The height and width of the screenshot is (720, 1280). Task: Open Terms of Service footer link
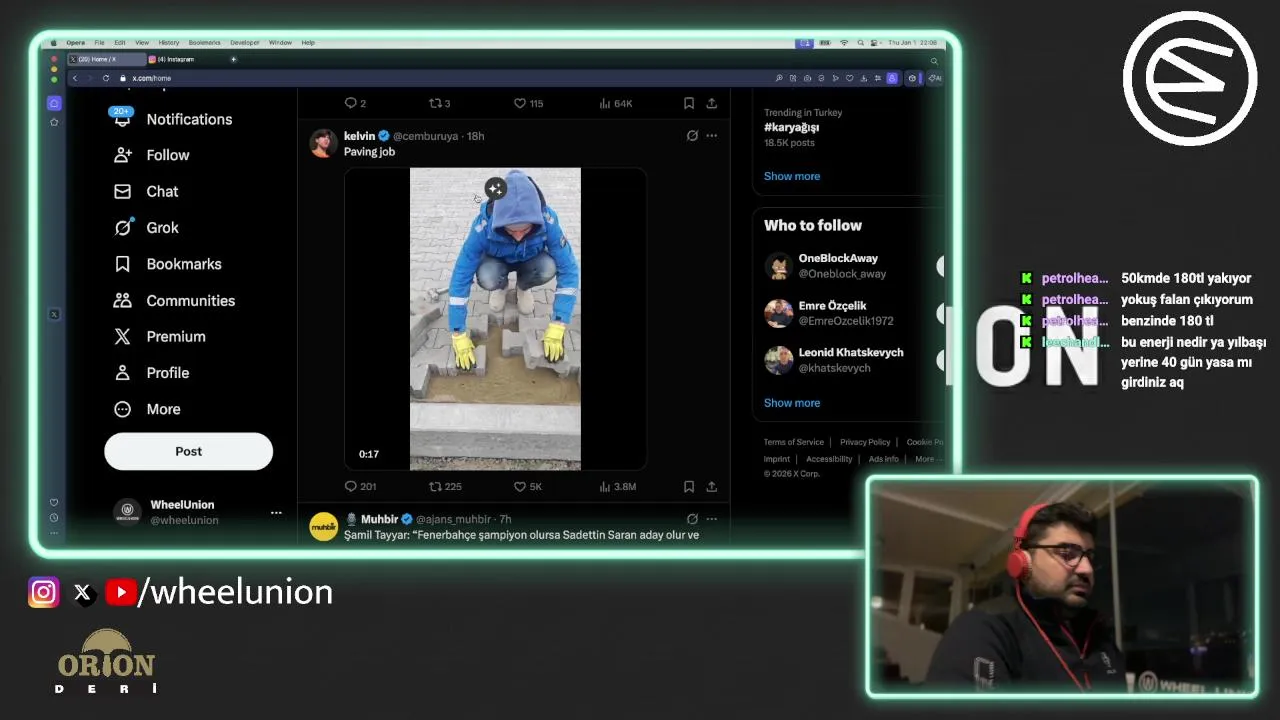[x=794, y=442]
